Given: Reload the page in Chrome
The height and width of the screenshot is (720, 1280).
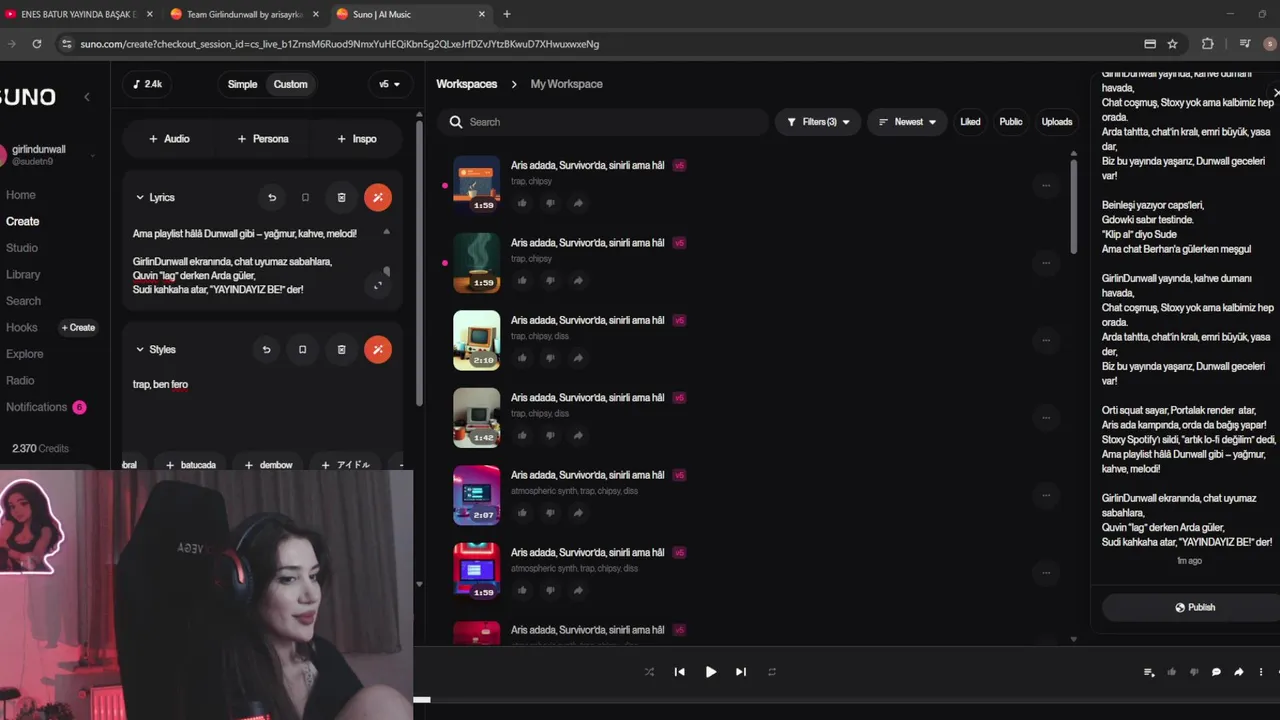Looking at the screenshot, I should (37, 44).
